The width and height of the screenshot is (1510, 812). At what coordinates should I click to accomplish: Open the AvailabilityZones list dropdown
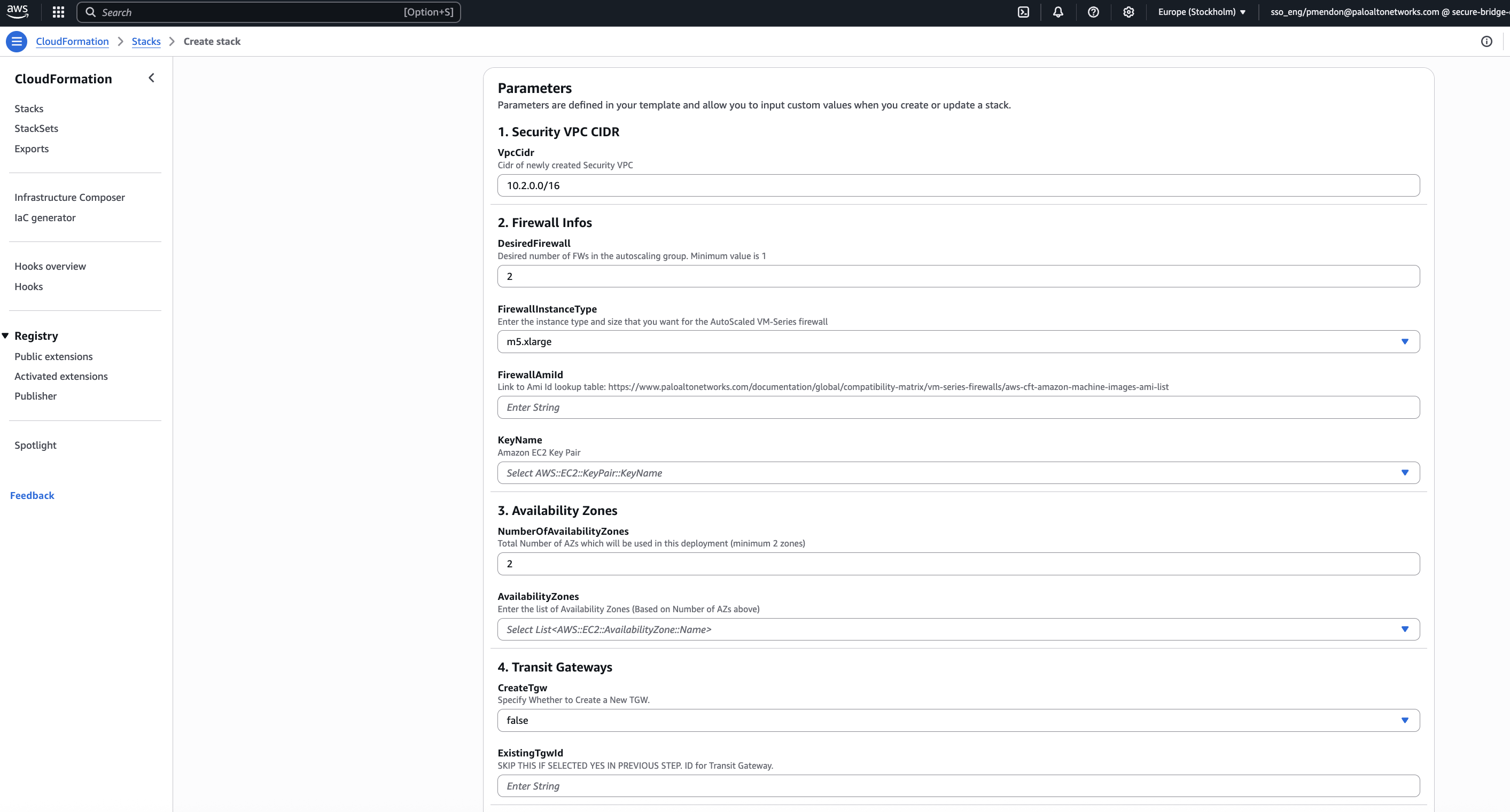958,629
